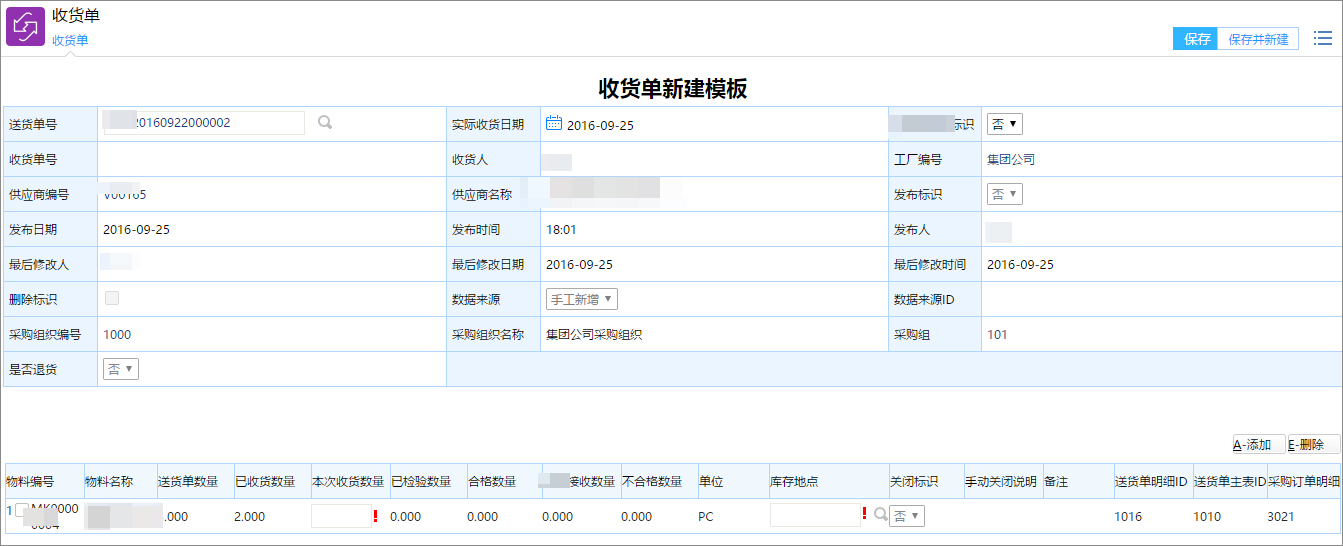
Task: Click the 1016 送货单明细ID cell
Action: (1128, 517)
